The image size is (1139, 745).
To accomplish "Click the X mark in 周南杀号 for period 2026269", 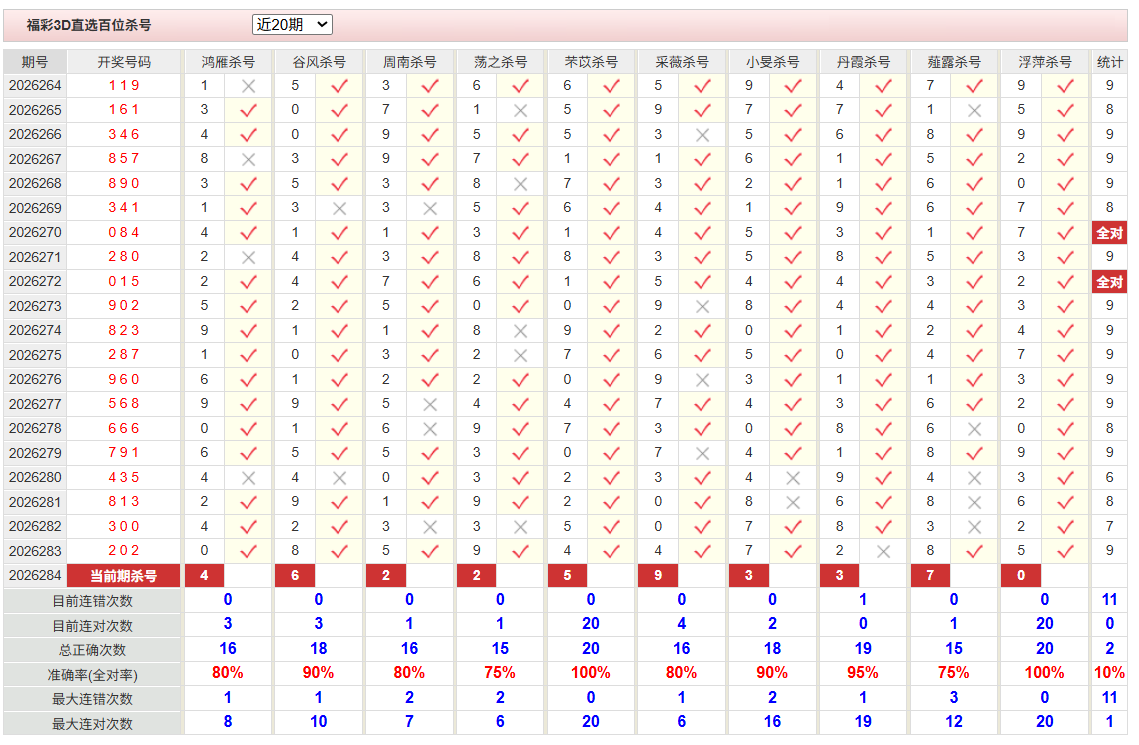I will 430,208.
